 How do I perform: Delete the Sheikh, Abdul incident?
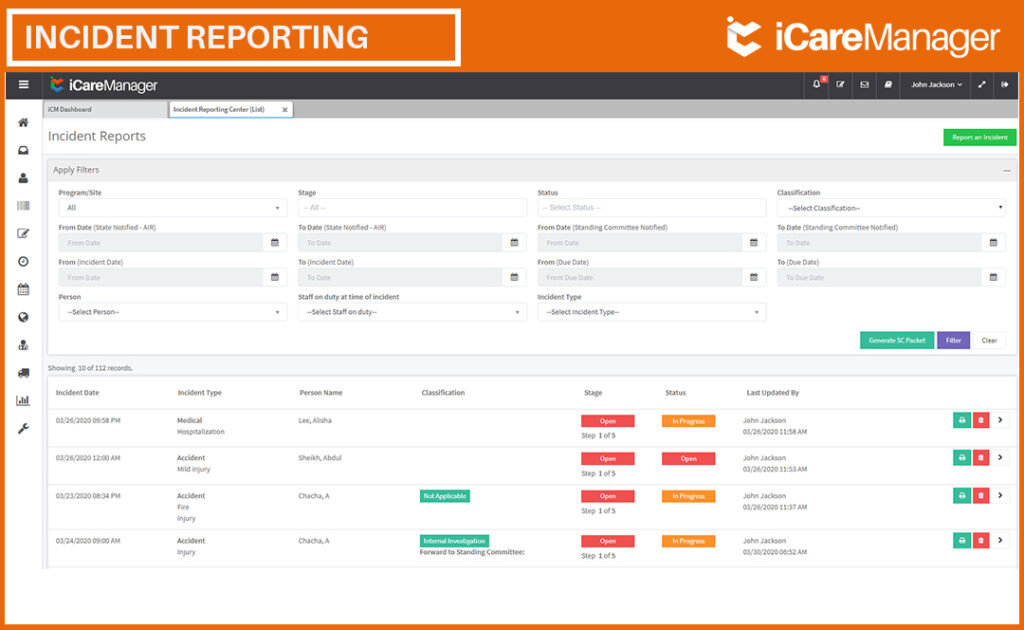[x=981, y=458]
